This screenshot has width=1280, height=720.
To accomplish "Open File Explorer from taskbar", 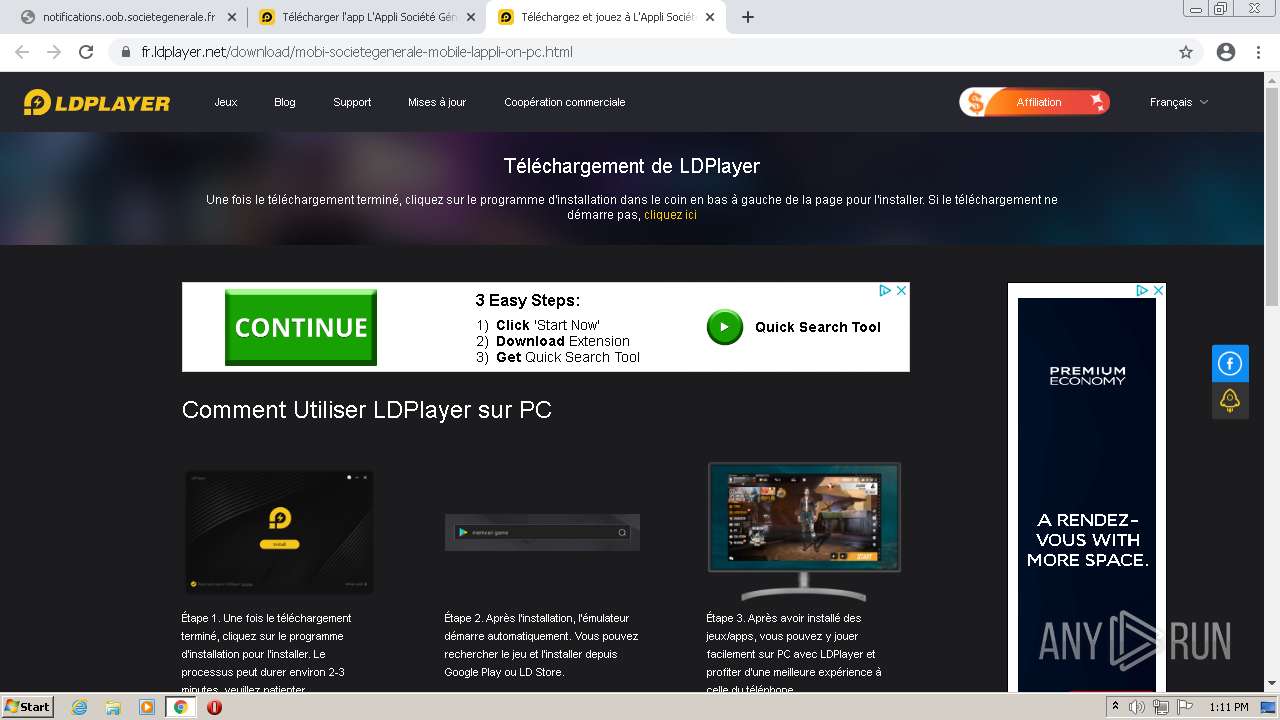I will pyautogui.click(x=113, y=707).
